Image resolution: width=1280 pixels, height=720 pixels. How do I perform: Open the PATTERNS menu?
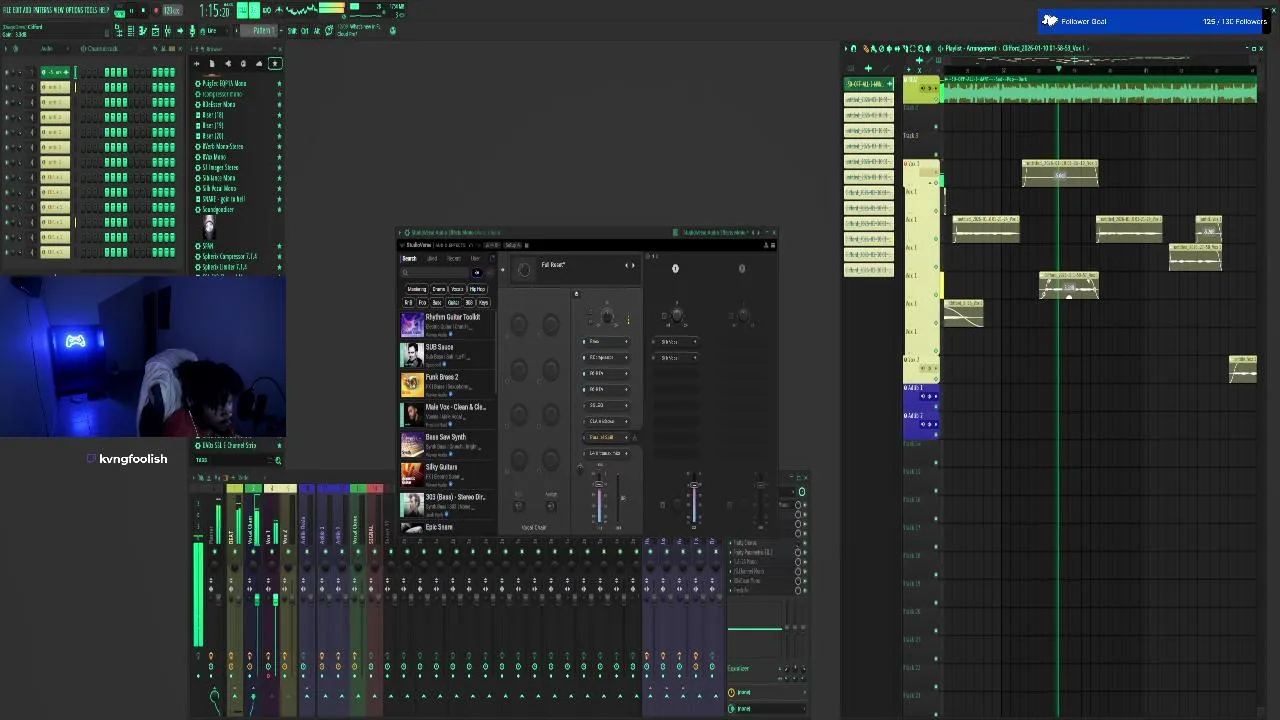[x=43, y=10]
